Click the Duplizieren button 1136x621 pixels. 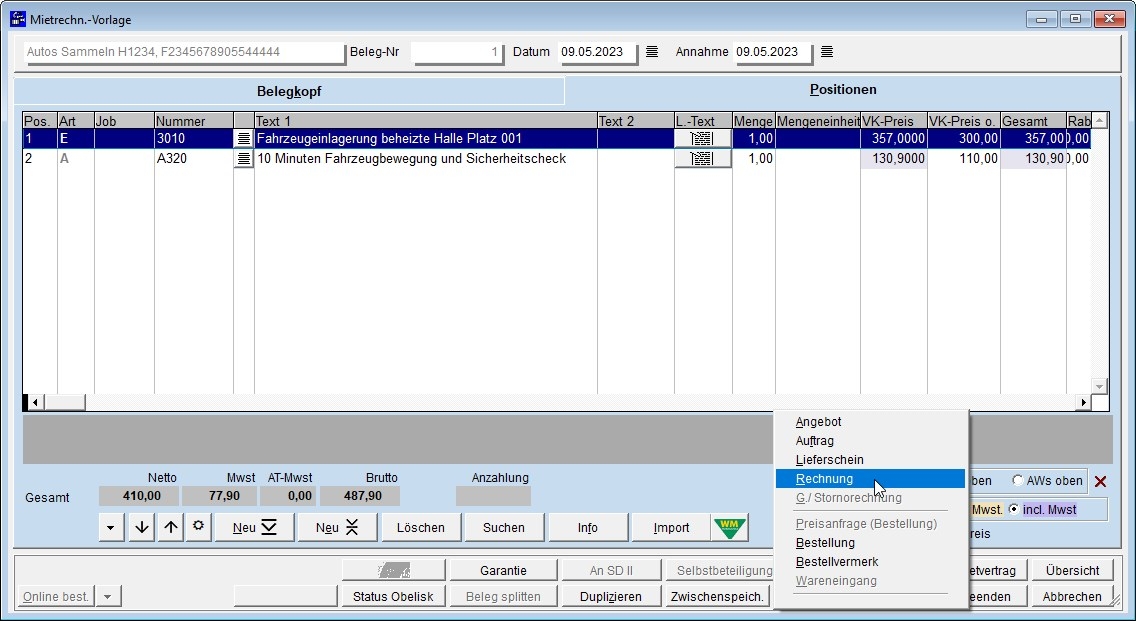(611, 596)
